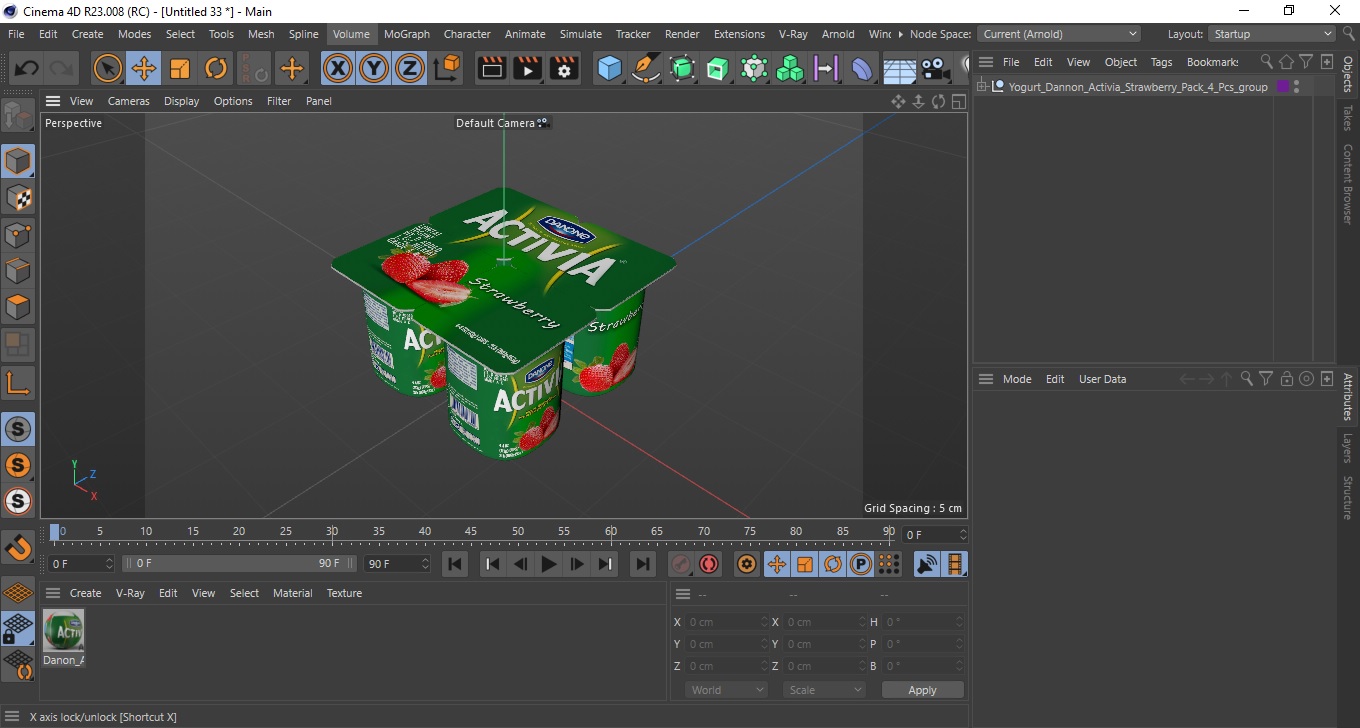Screen dimensions: 1360x728
Task: Toggle the Locked Workplane icon
Action: pos(18,629)
